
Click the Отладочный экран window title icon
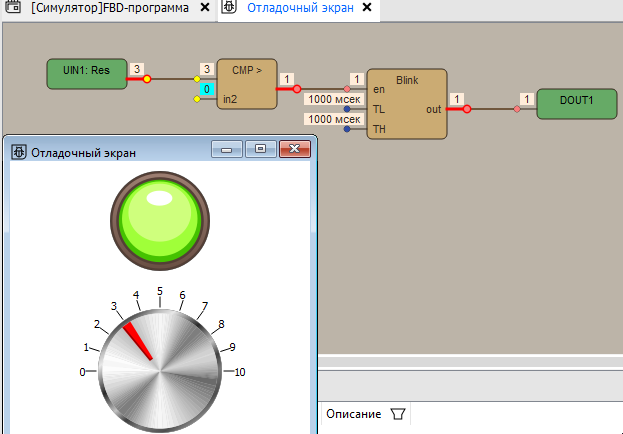pos(19,152)
